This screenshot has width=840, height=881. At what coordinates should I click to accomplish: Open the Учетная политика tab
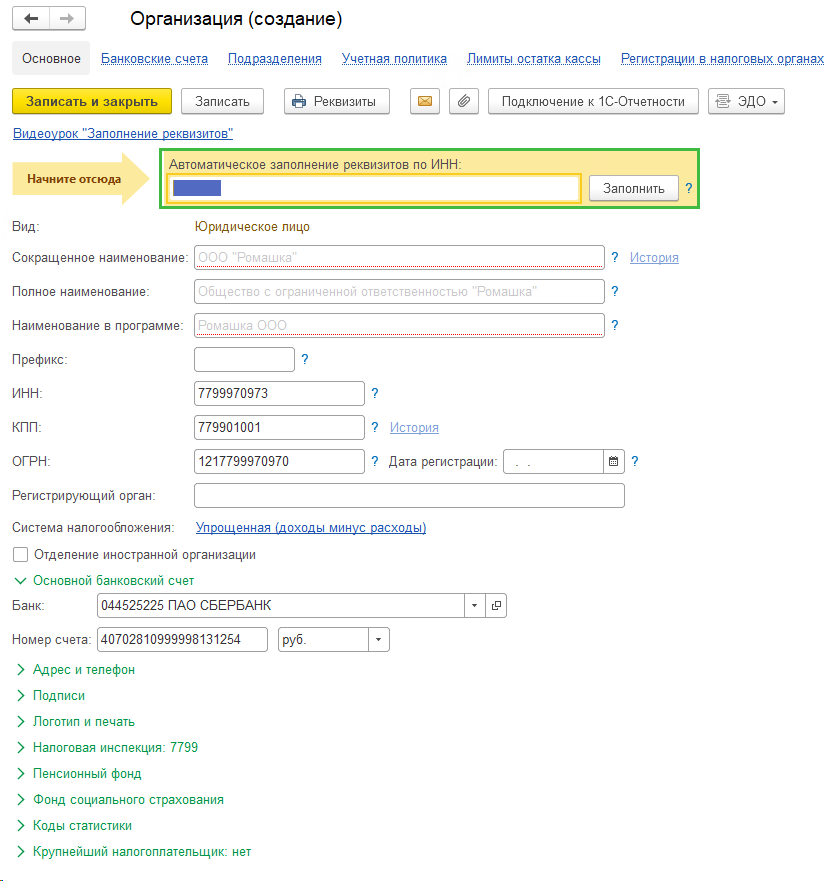coord(394,59)
